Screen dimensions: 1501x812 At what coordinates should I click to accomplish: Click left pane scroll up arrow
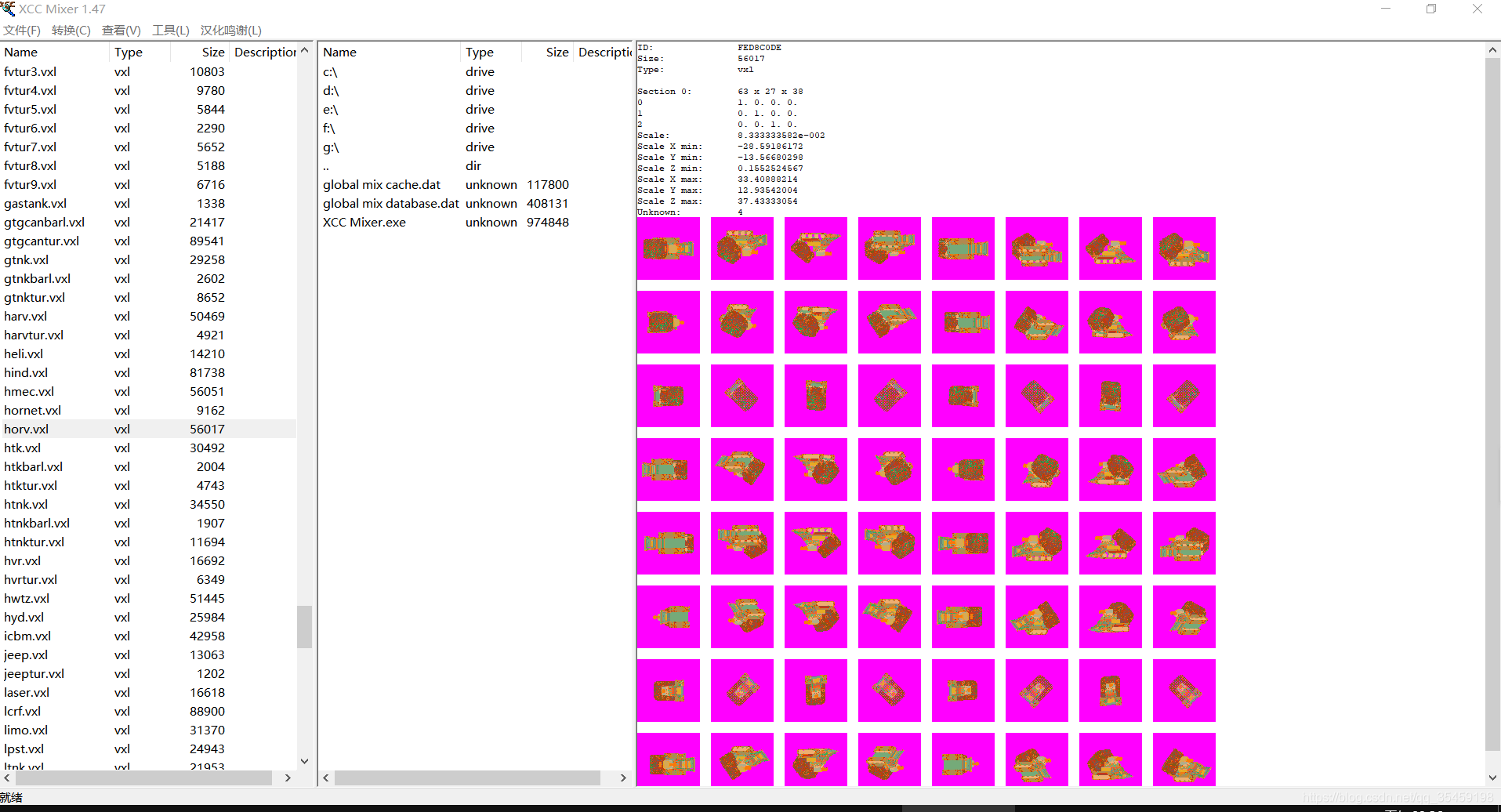click(305, 50)
